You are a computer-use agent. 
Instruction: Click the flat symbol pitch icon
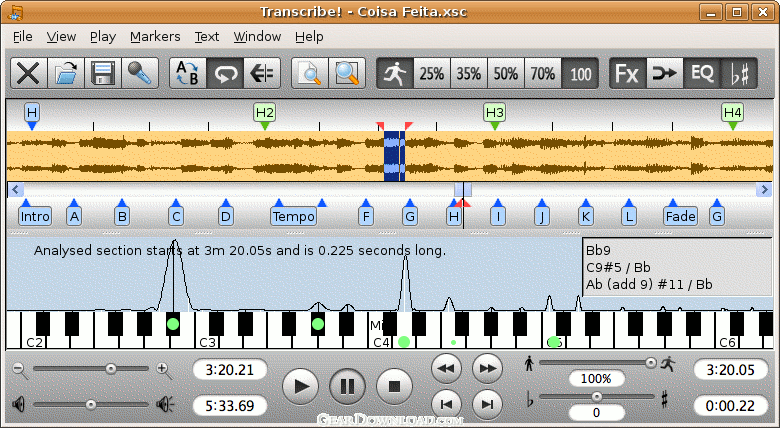(530, 399)
